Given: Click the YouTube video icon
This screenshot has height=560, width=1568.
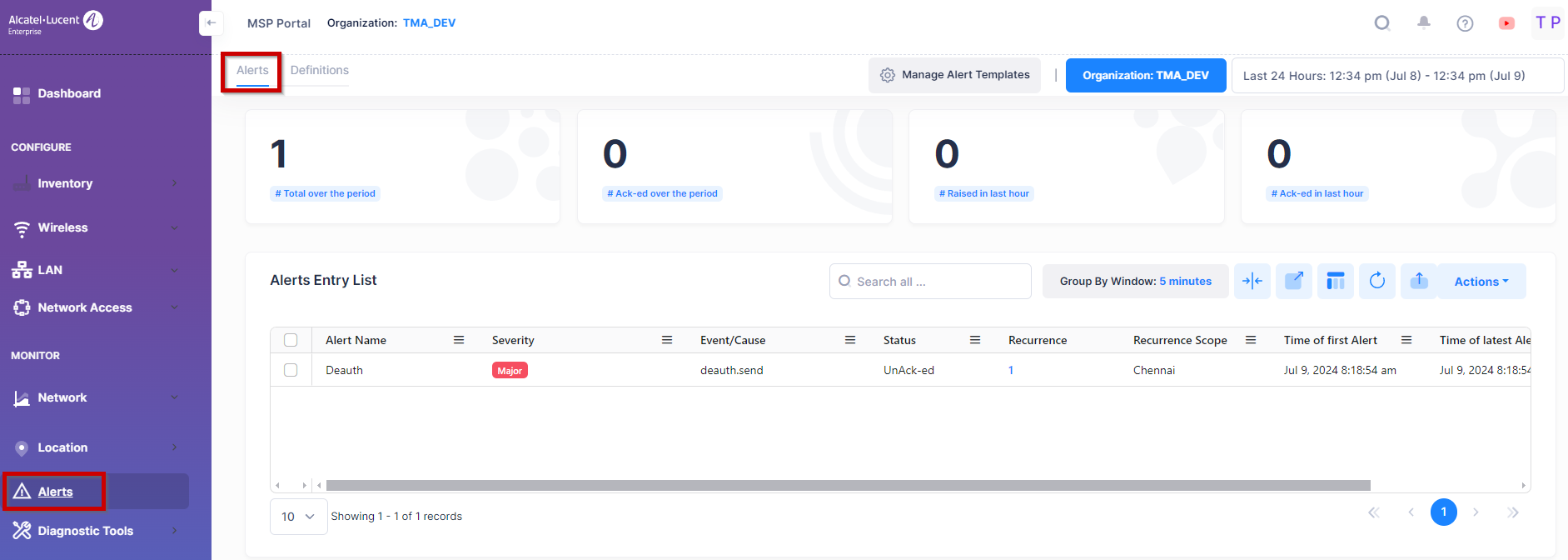Looking at the screenshot, I should (x=1506, y=23).
